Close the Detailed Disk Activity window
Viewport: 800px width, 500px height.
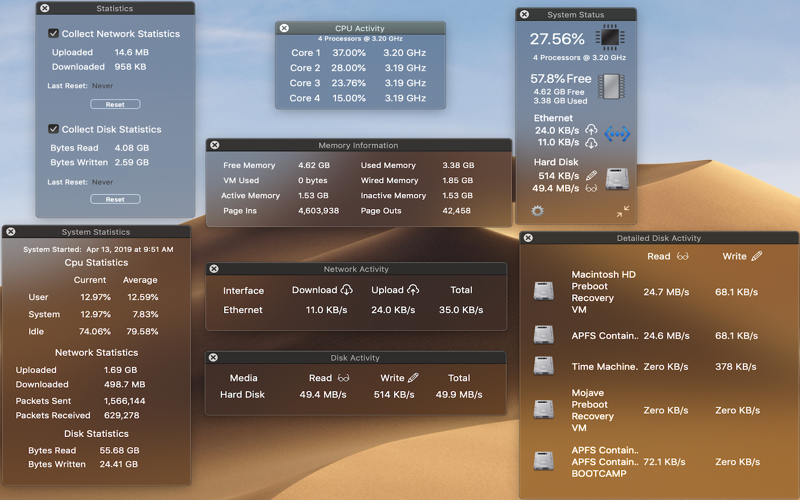point(528,238)
